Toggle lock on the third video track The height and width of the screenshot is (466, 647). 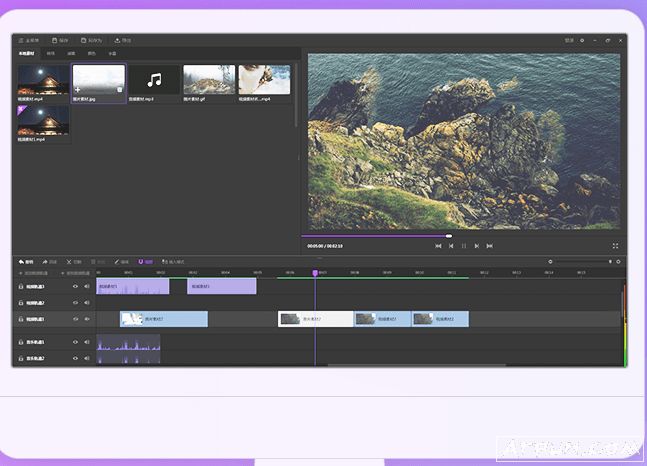pos(22,319)
